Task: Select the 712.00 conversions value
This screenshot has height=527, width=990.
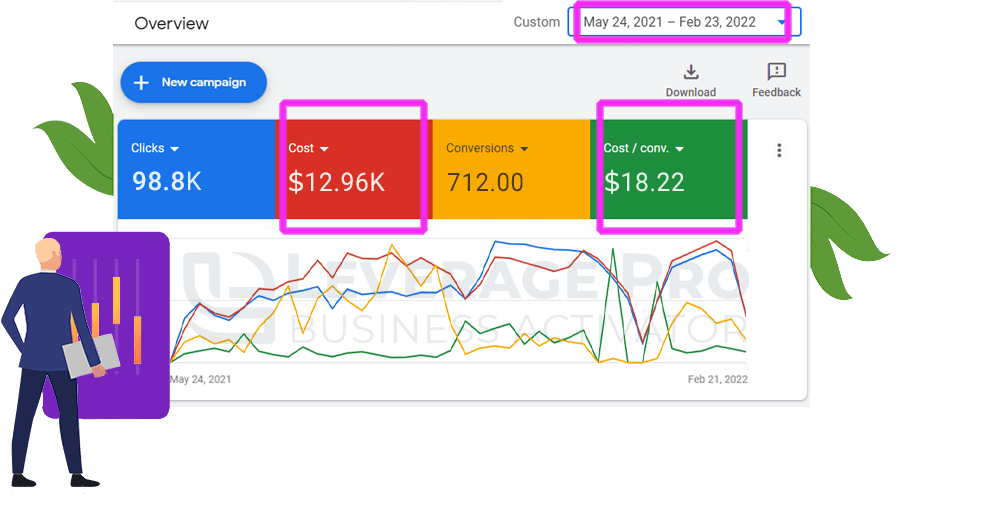Action: [x=485, y=182]
